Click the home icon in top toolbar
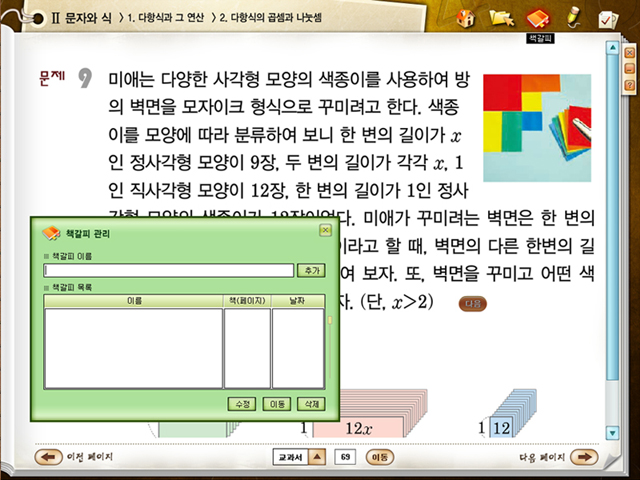The image size is (640, 480). coord(465,18)
